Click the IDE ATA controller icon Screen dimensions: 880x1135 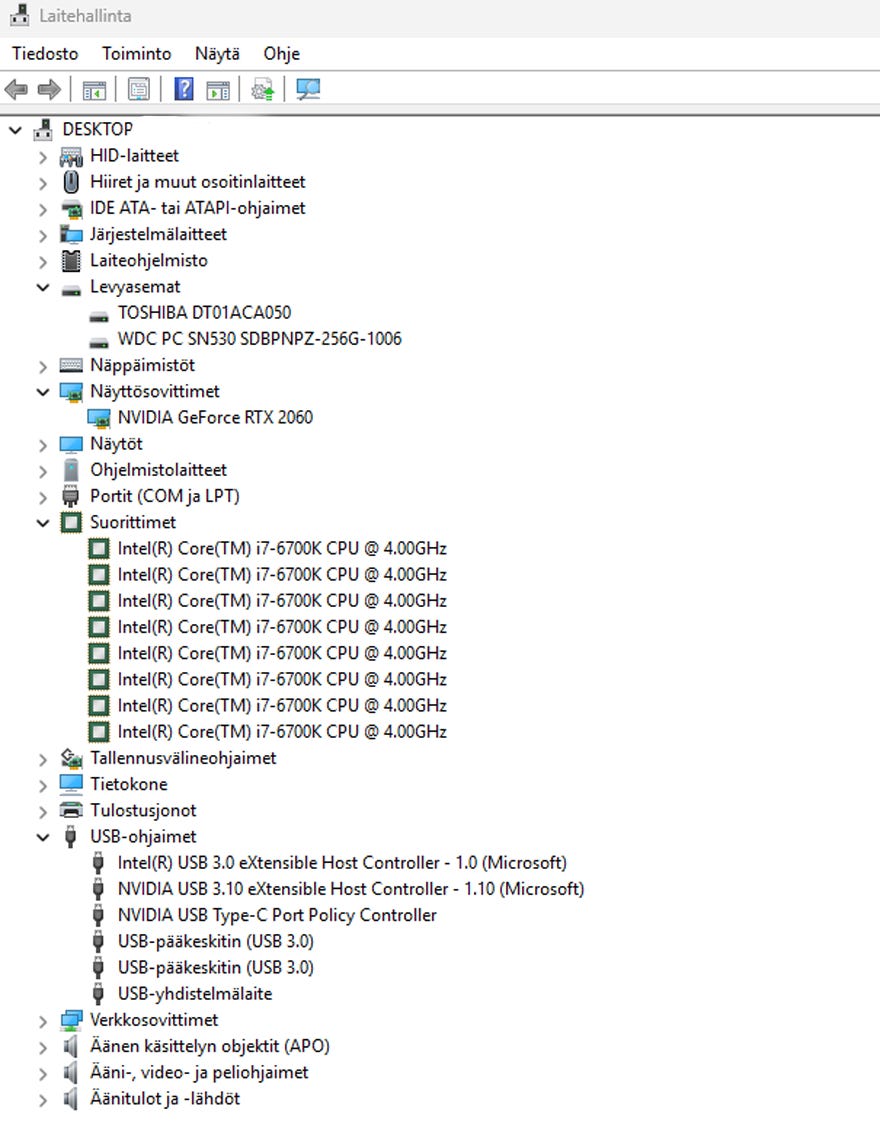[x=71, y=208]
